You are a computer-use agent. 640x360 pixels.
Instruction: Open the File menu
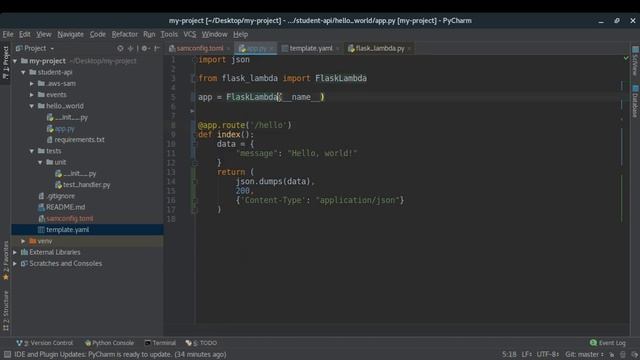[8, 34]
